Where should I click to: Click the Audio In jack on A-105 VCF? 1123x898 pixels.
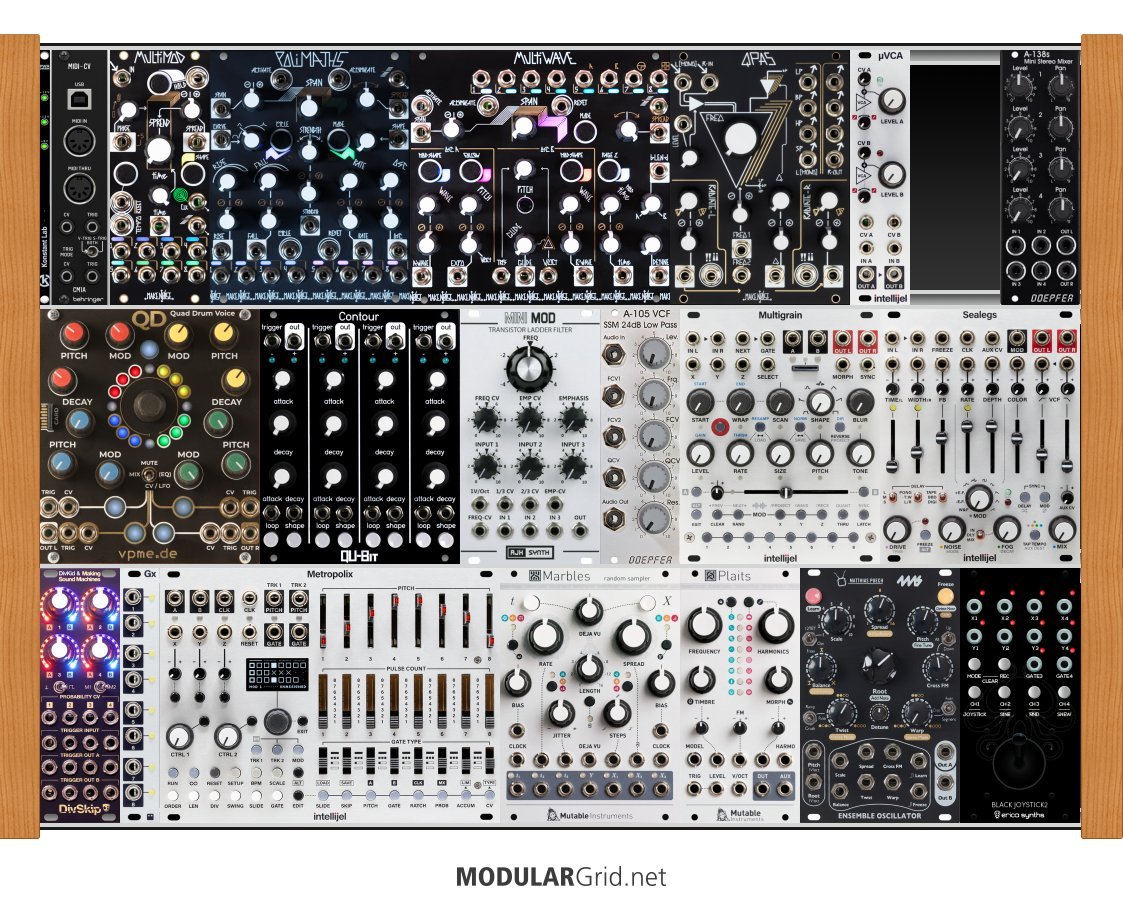(613, 353)
